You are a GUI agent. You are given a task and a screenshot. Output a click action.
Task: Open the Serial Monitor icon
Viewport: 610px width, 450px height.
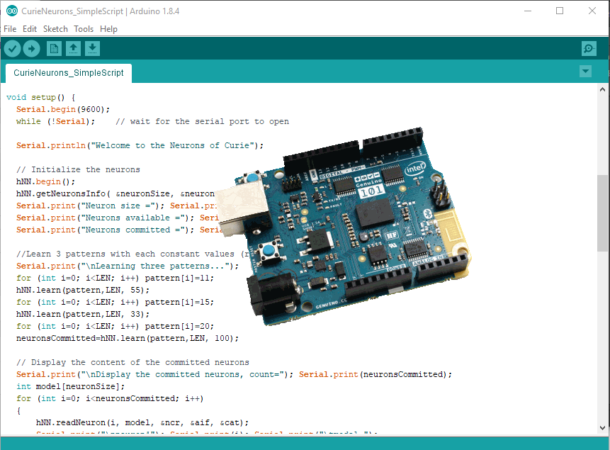[589, 49]
